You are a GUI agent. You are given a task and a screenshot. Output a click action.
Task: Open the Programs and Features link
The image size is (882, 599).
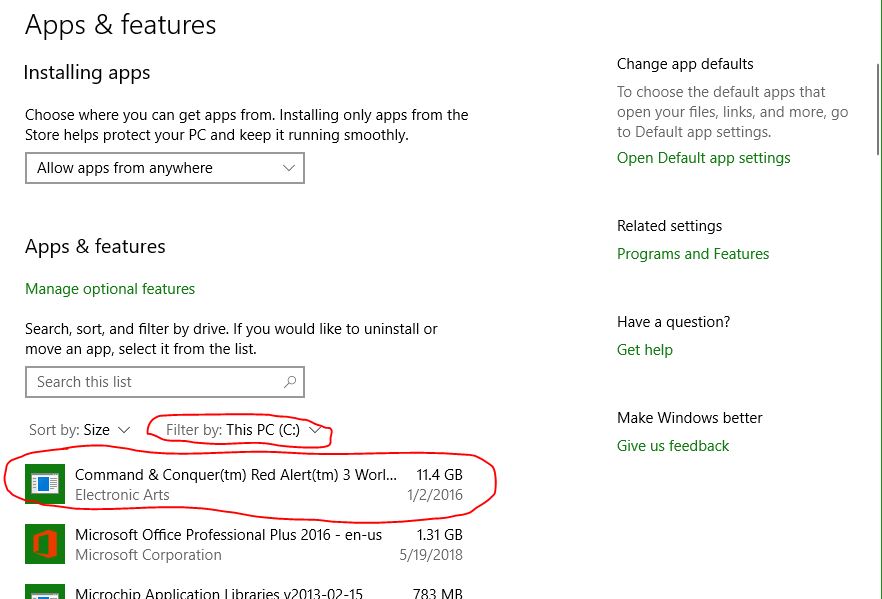(x=693, y=254)
